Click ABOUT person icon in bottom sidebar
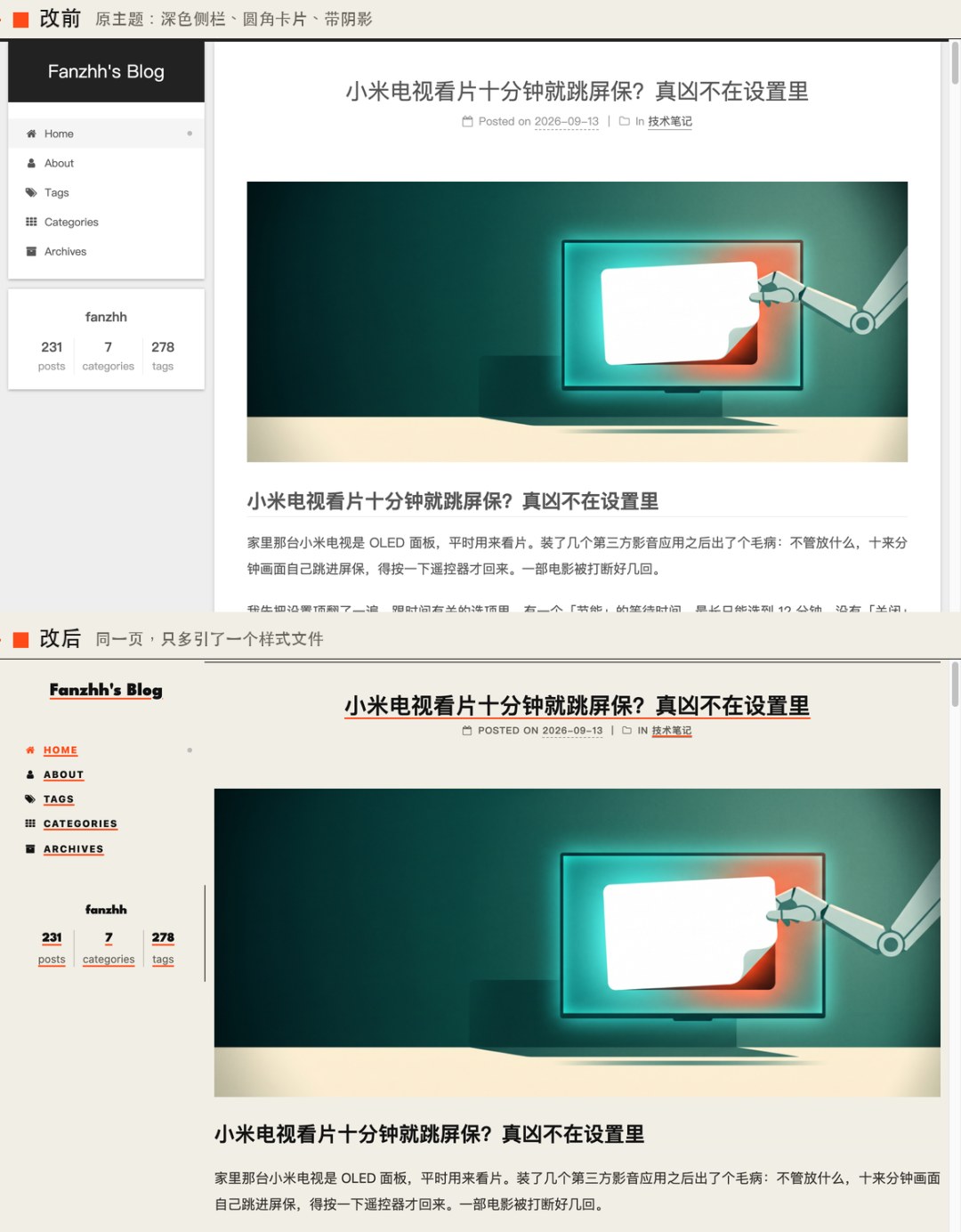The image size is (961, 1232). [30, 774]
